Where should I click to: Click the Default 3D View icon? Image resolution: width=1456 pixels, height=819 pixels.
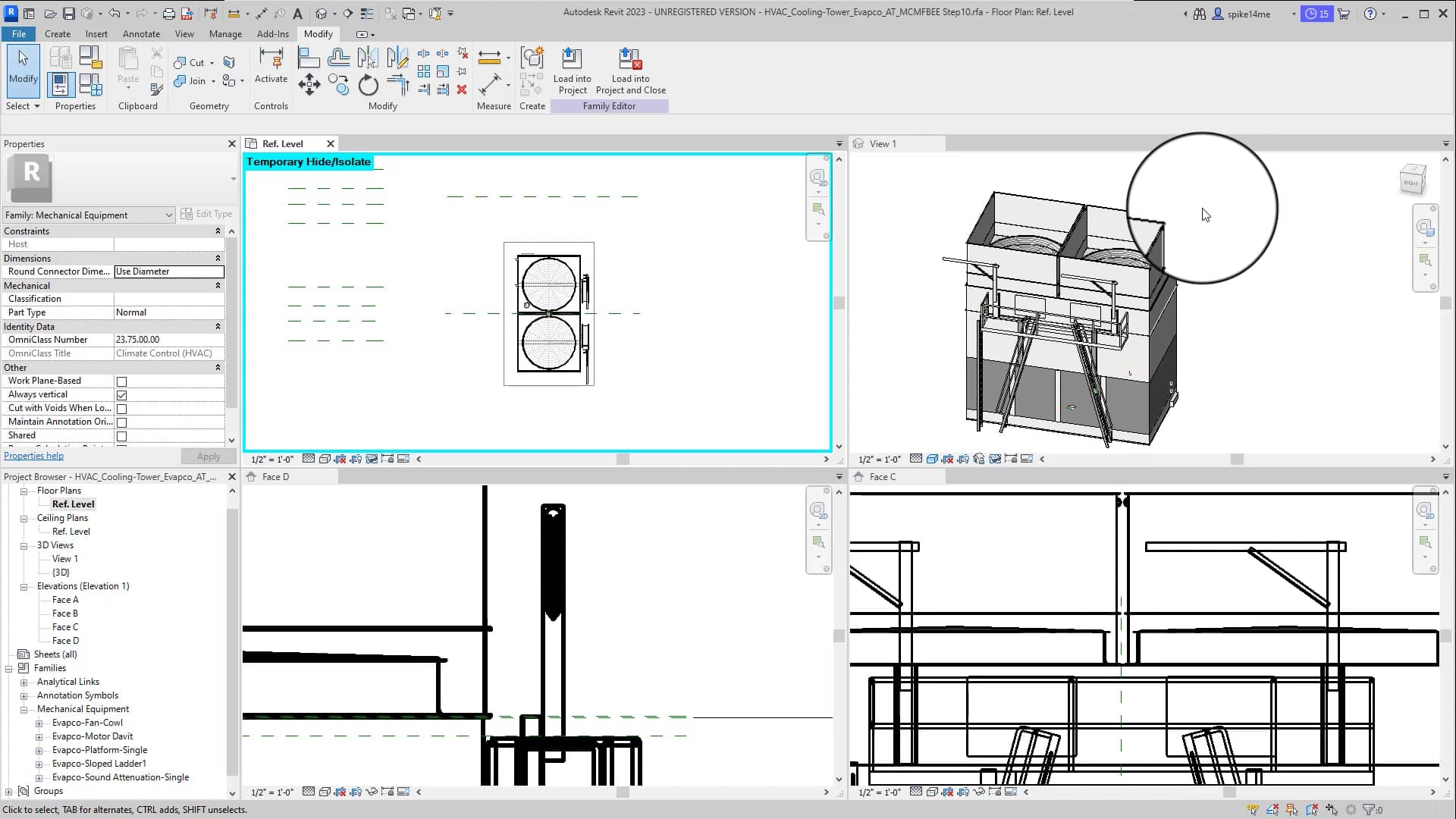point(322,14)
